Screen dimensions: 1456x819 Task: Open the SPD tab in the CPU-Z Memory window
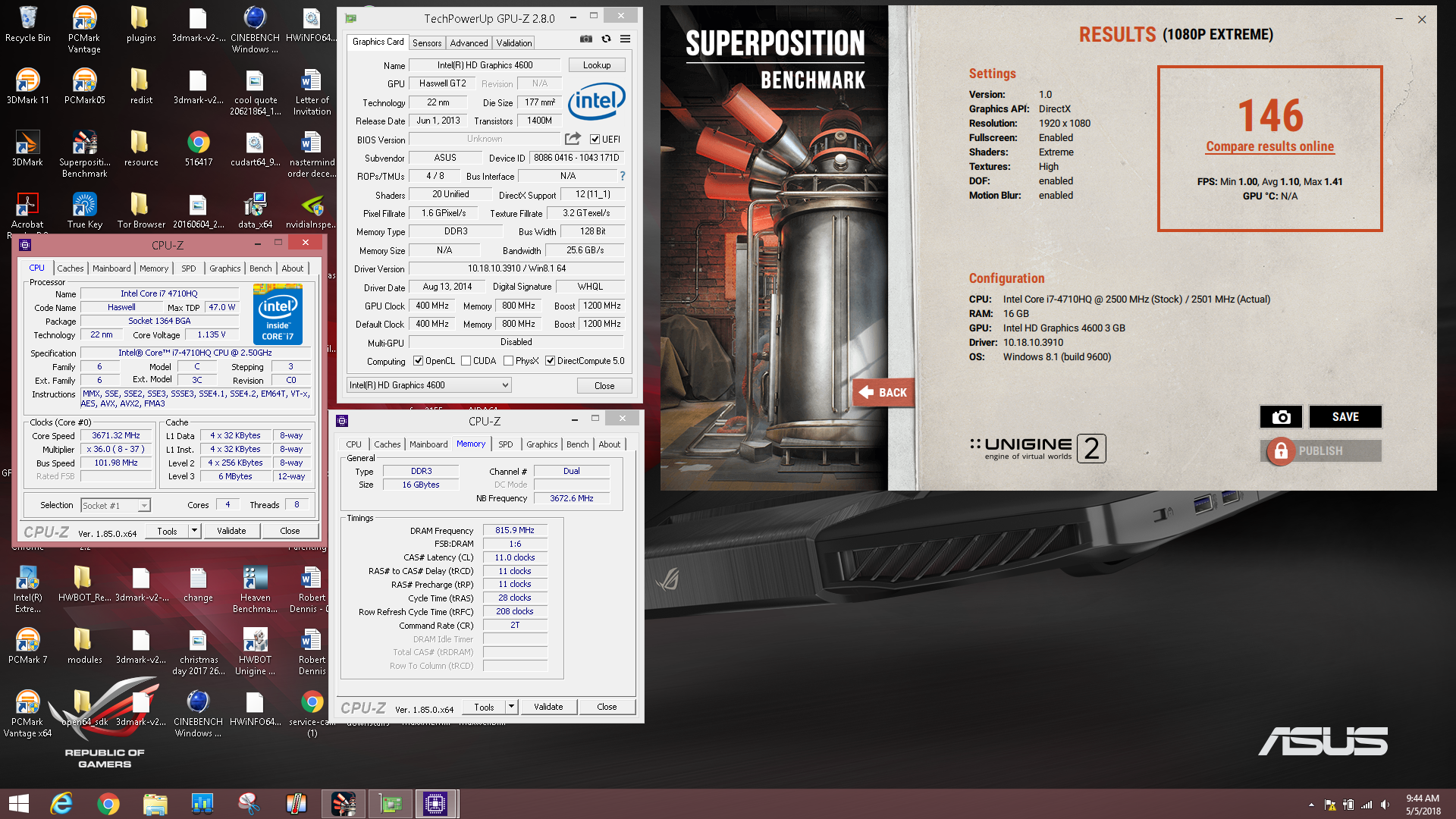(506, 444)
